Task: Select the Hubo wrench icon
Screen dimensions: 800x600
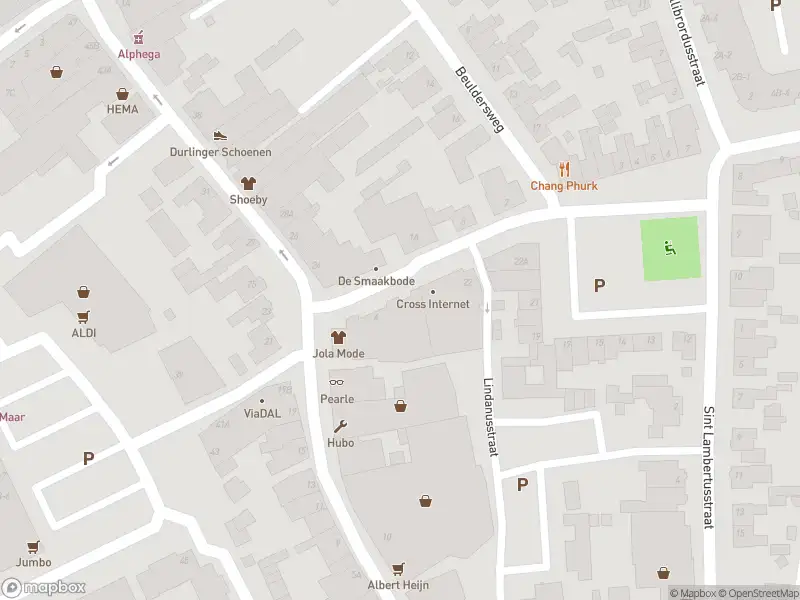Action: 340,427
